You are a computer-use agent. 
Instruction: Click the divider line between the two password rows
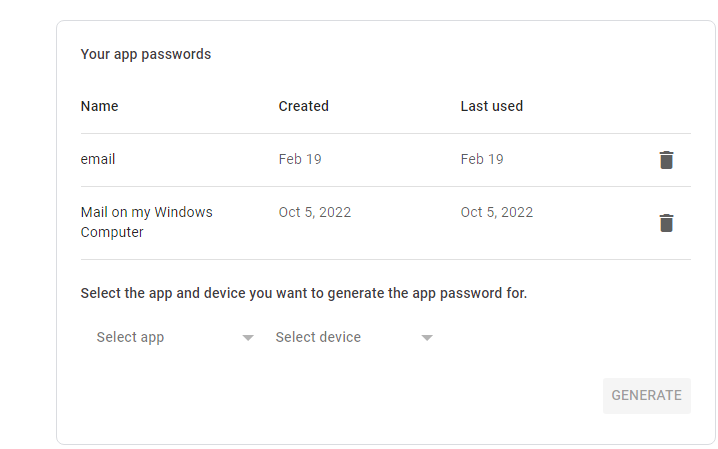(385, 187)
